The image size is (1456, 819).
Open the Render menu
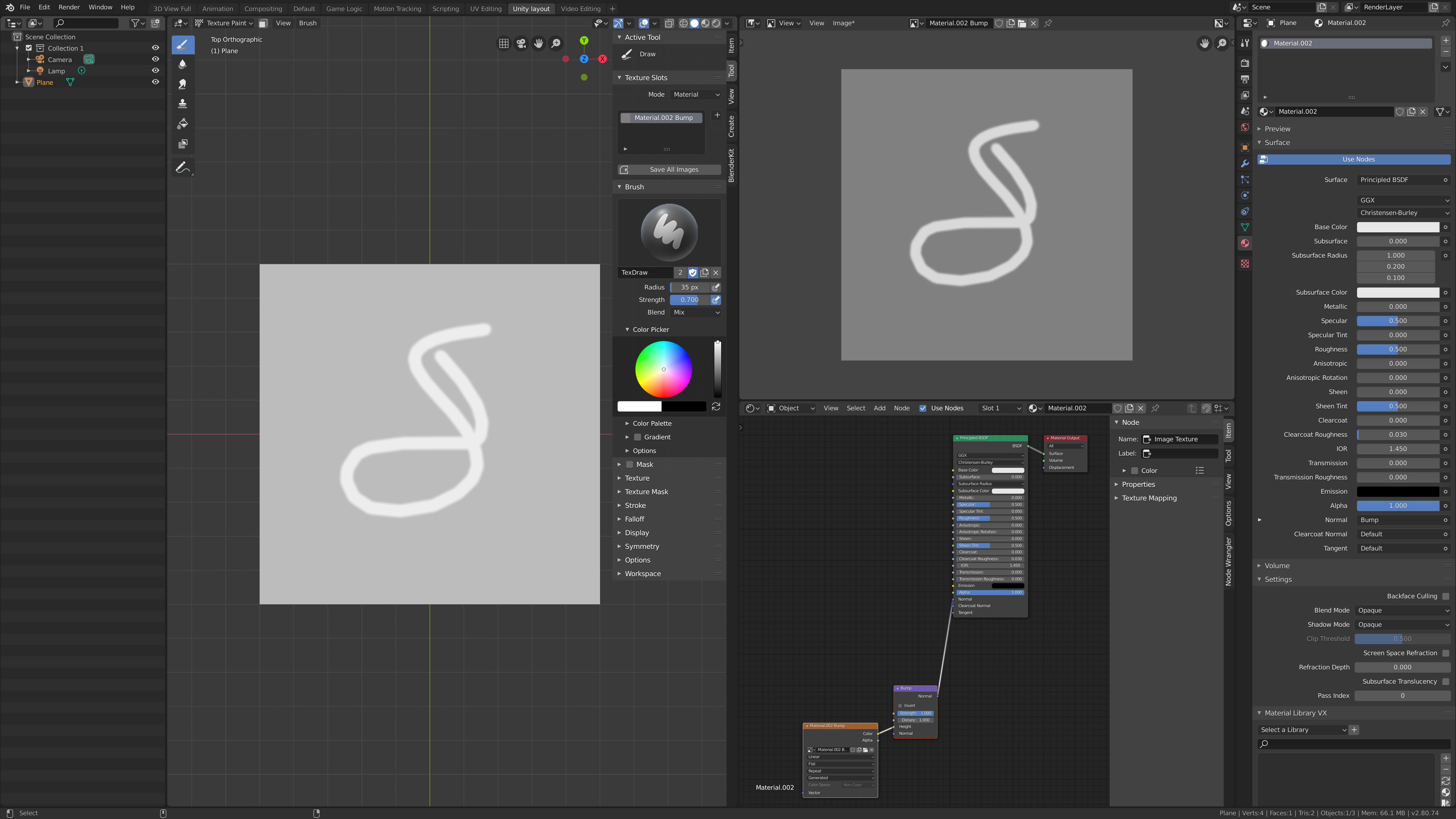(69, 7)
